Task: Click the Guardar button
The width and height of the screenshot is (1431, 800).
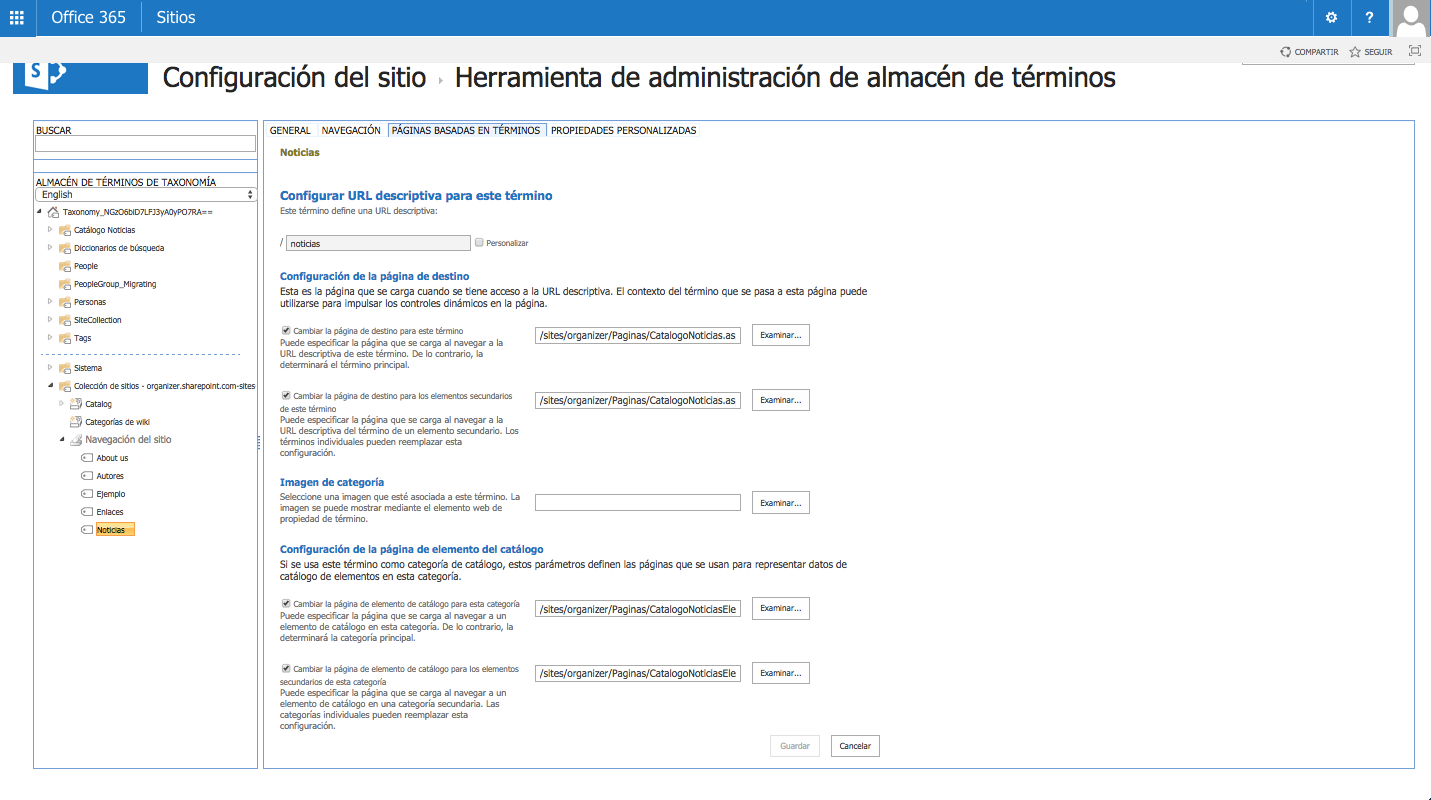Action: 793,745
